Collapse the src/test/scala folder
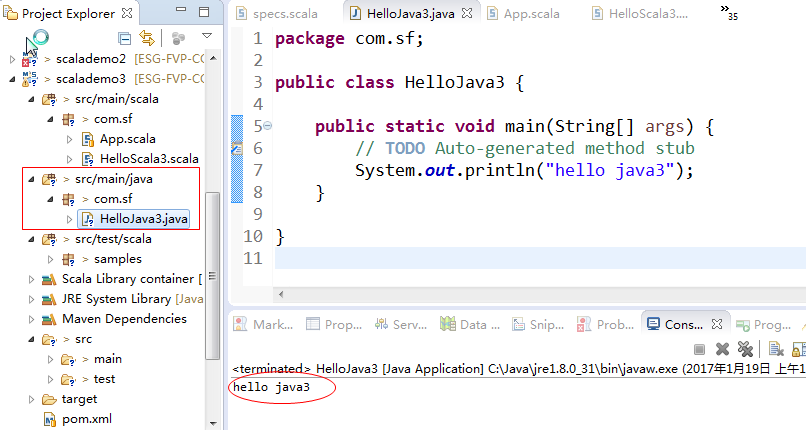Image resolution: width=806 pixels, height=430 pixels. pos(31,239)
